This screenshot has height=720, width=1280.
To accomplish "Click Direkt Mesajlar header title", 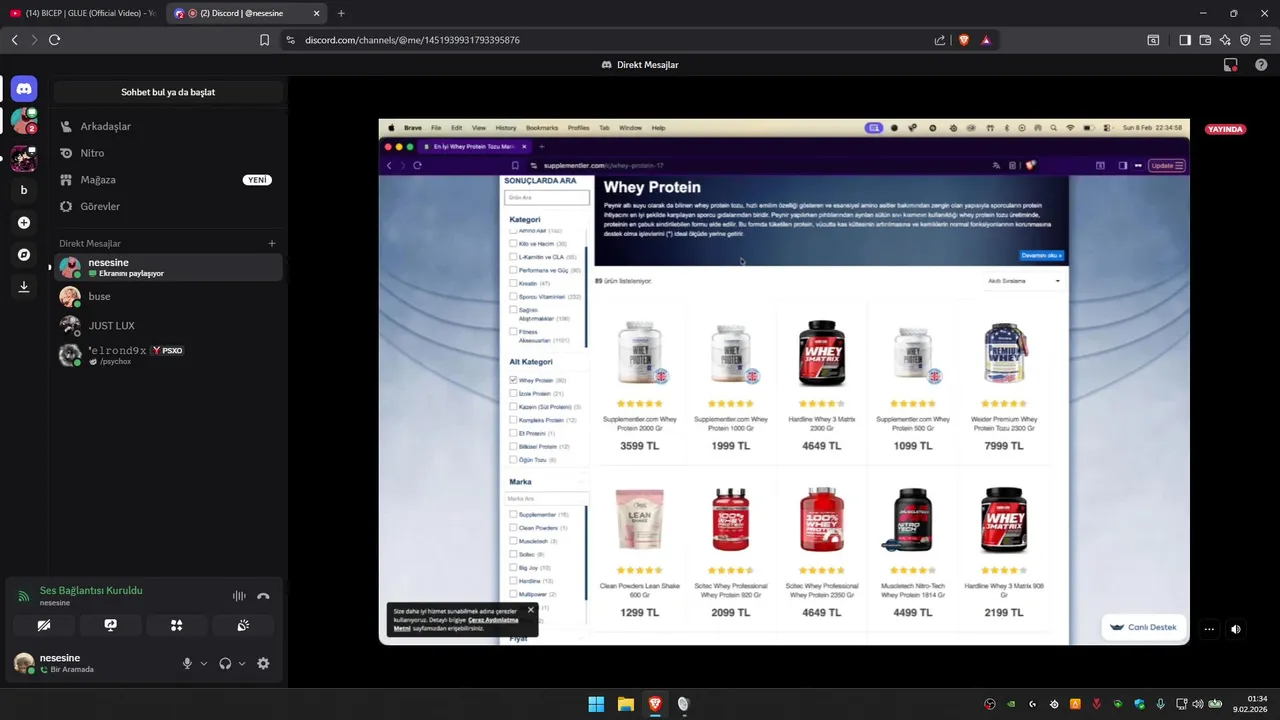I will pos(640,64).
